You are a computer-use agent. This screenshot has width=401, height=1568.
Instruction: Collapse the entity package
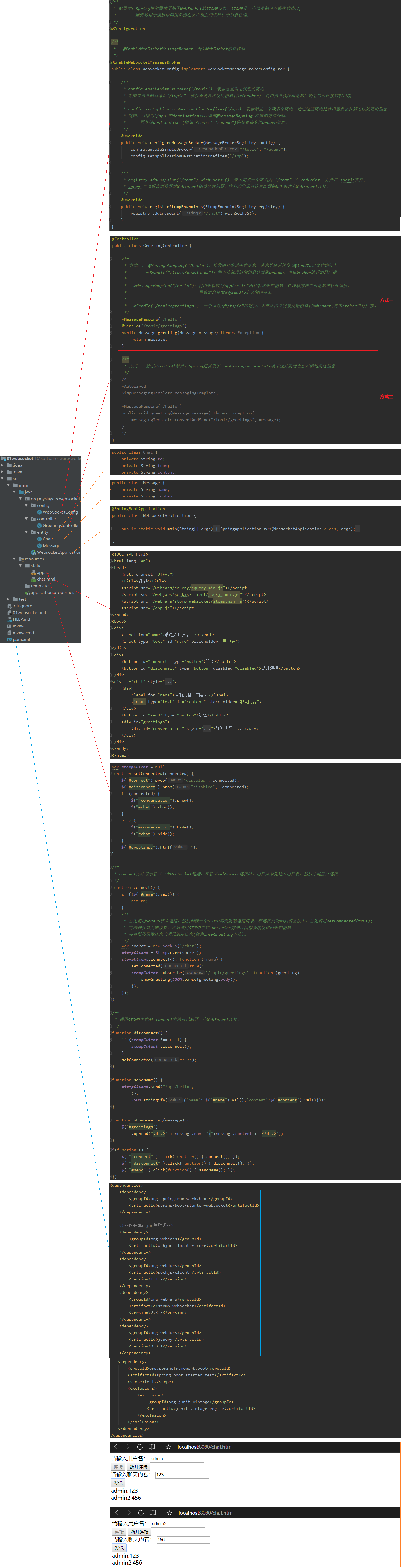[x=26, y=532]
